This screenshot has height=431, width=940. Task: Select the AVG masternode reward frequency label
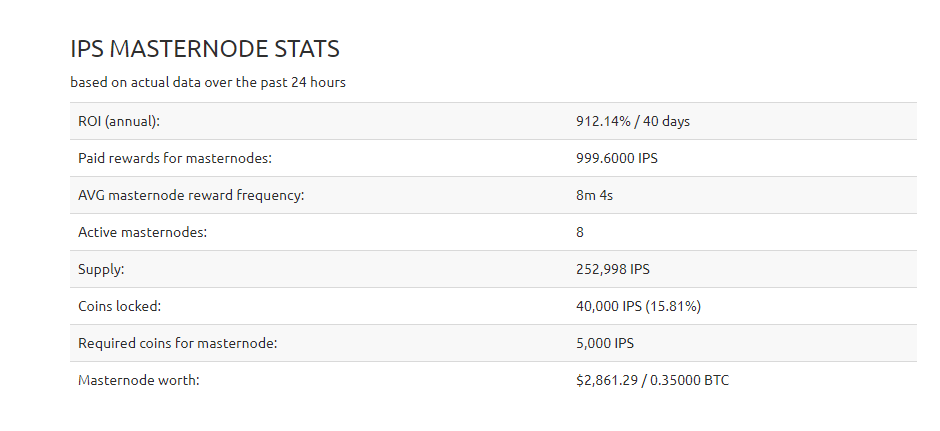point(191,195)
